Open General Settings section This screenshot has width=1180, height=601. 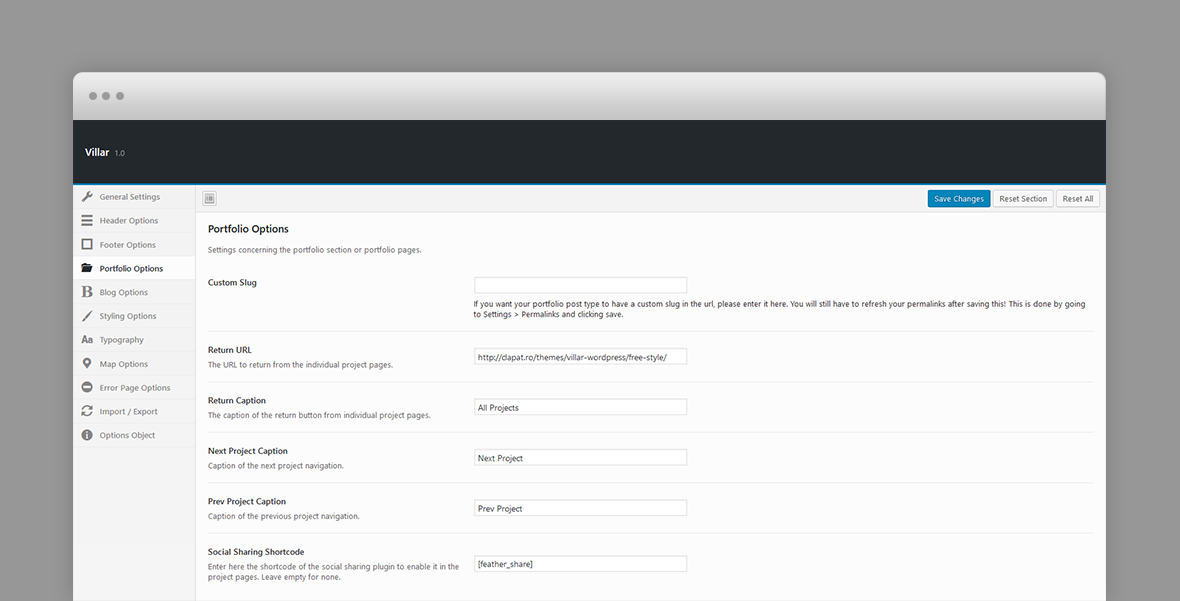tap(134, 197)
